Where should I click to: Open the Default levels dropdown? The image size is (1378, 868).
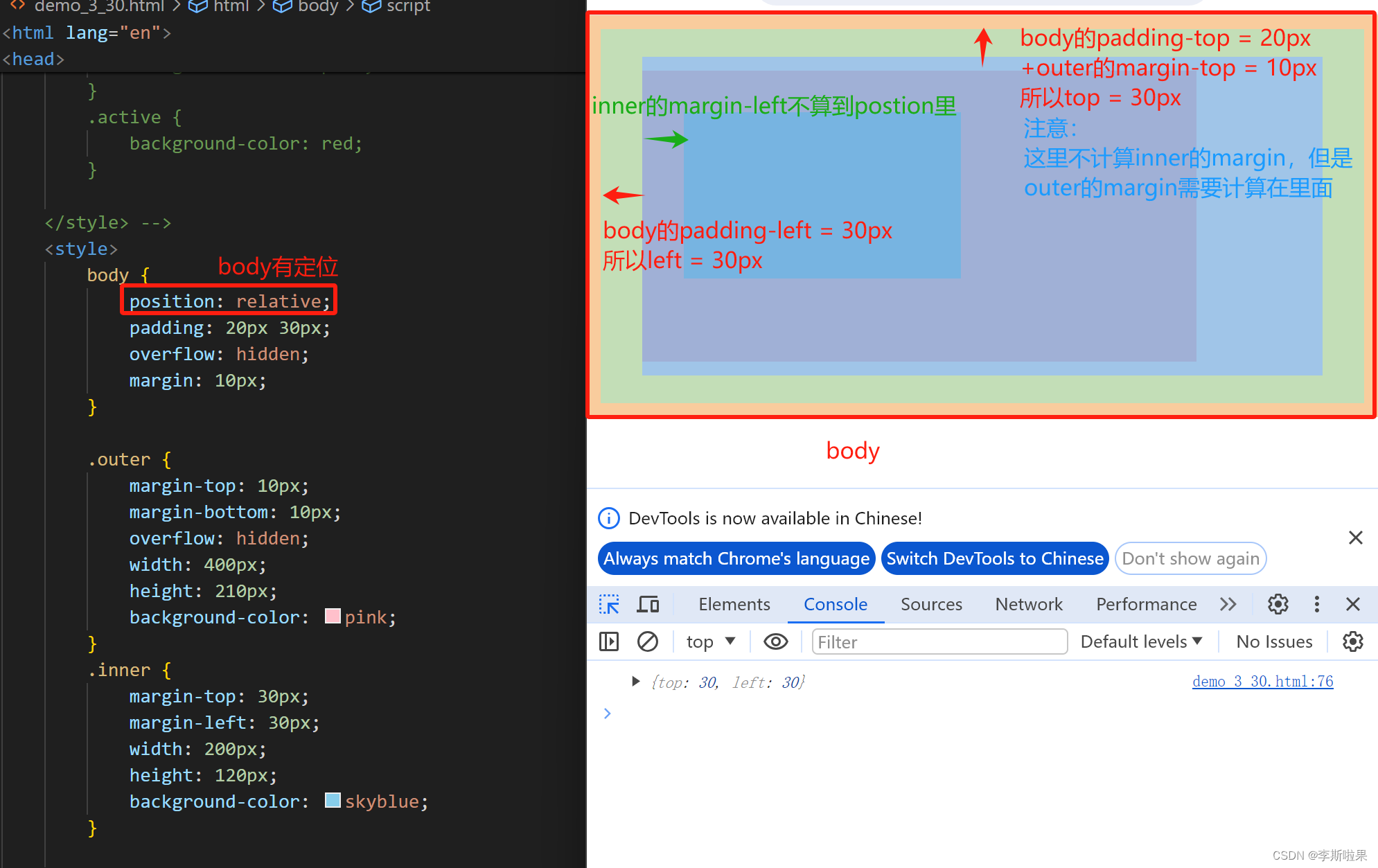1140,641
